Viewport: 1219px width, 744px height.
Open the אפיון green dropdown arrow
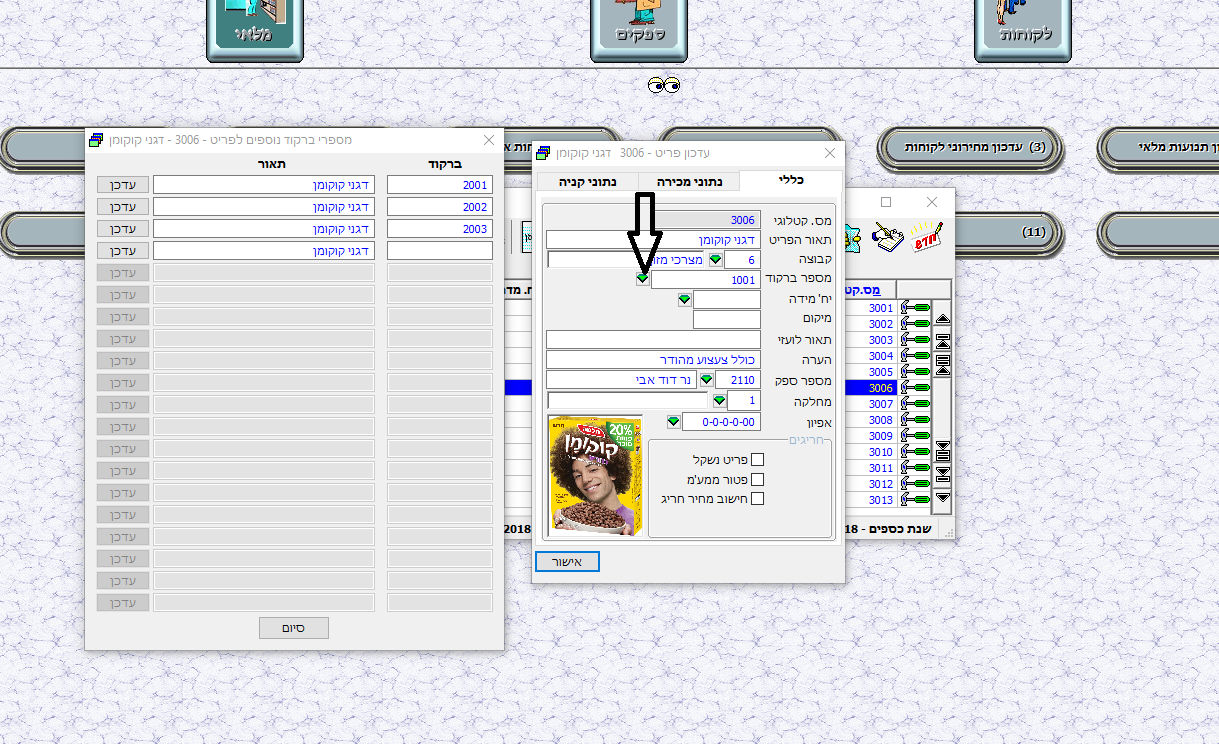pyautogui.click(x=673, y=421)
